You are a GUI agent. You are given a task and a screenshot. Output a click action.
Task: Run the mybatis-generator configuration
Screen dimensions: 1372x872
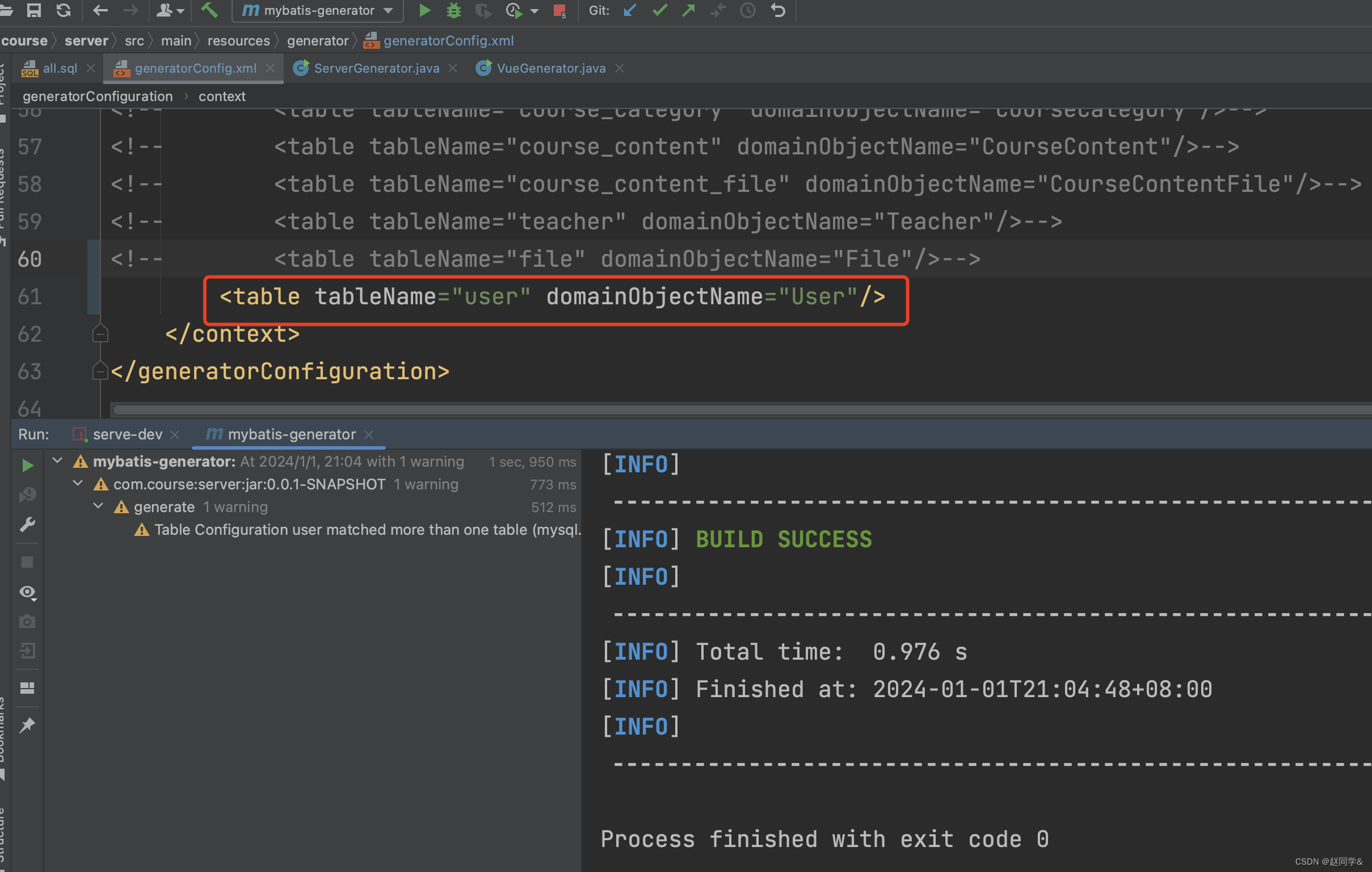point(424,10)
